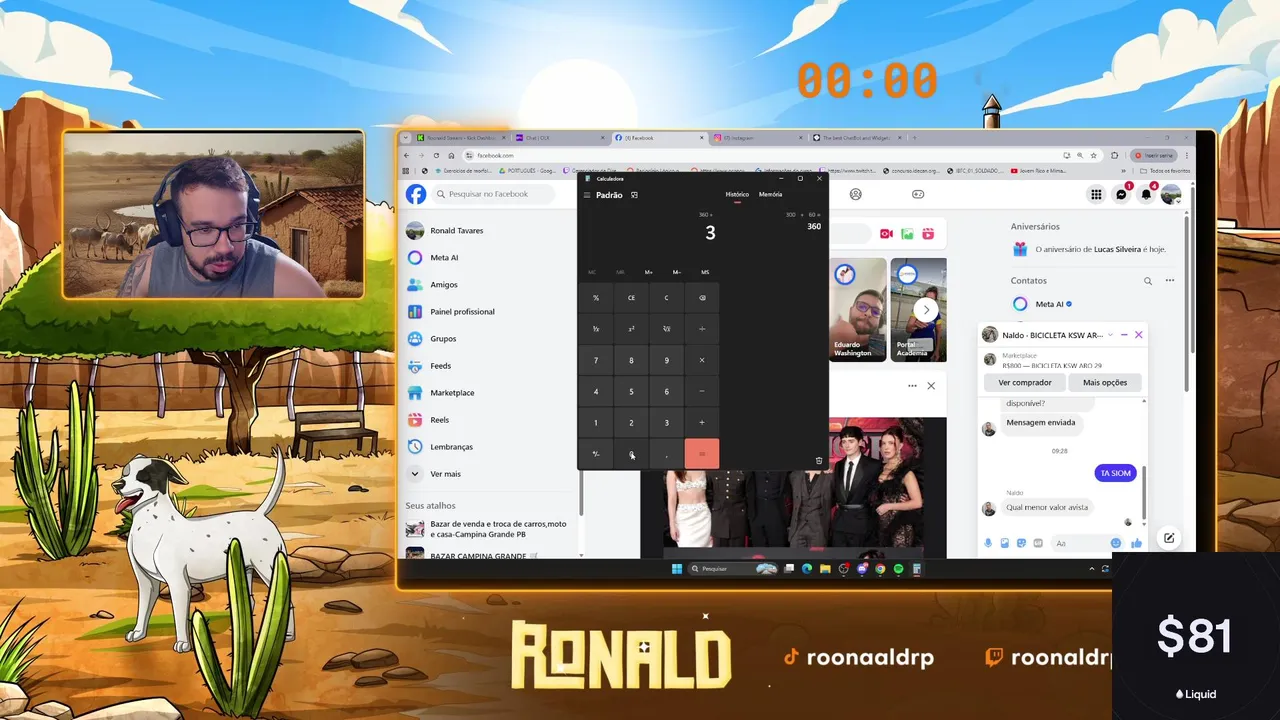Open Facebook Messenger icon in header
The width and height of the screenshot is (1280, 720).
(1121, 194)
